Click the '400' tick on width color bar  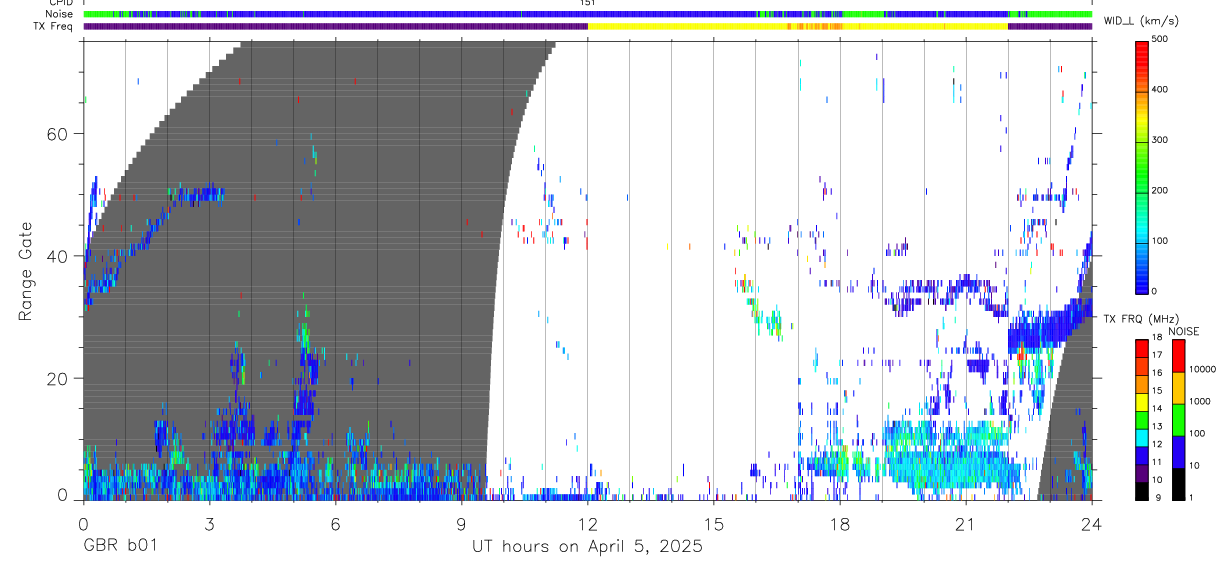1160,90
